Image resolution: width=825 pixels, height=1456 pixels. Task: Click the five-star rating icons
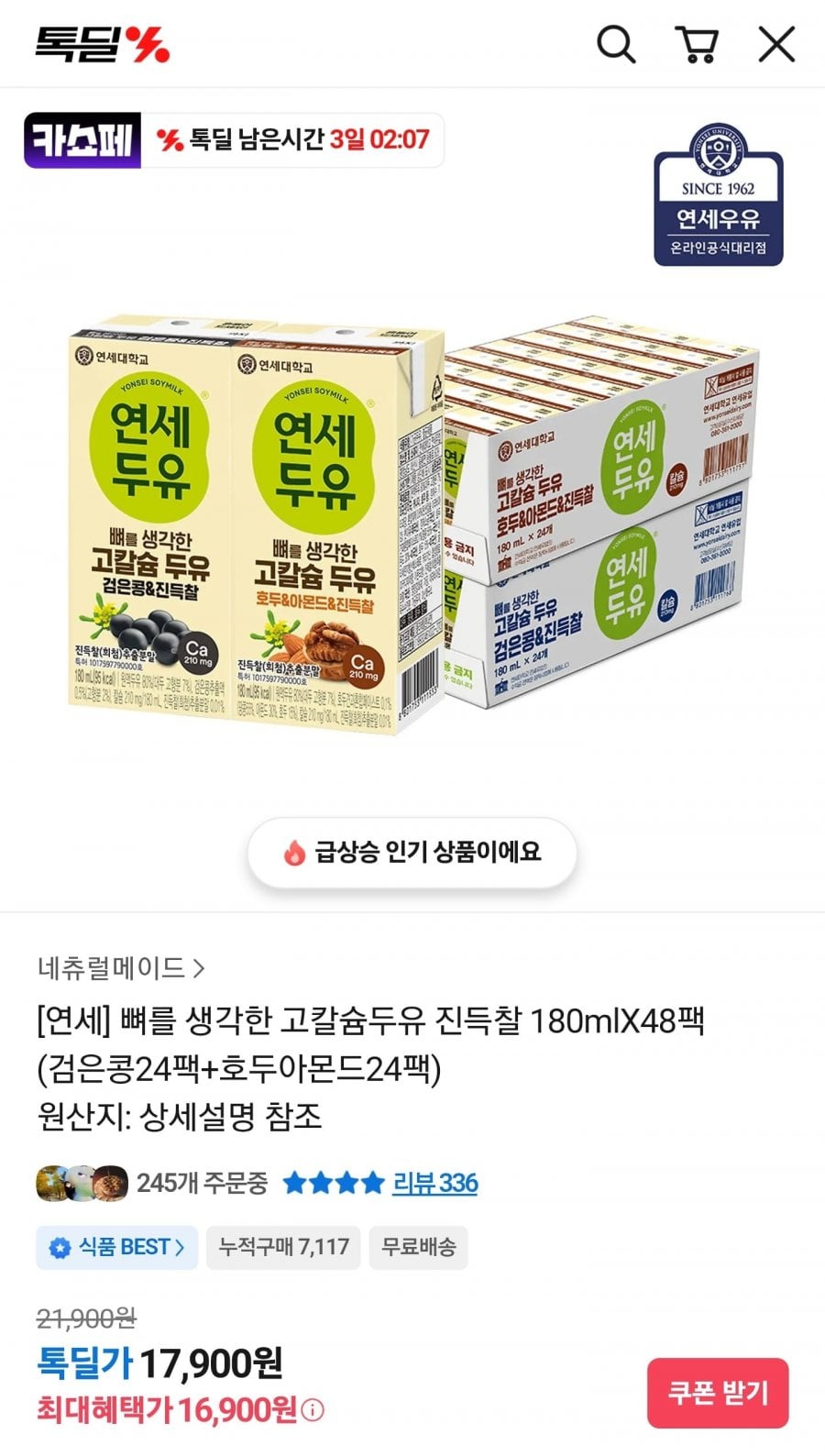coord(334,1183)
